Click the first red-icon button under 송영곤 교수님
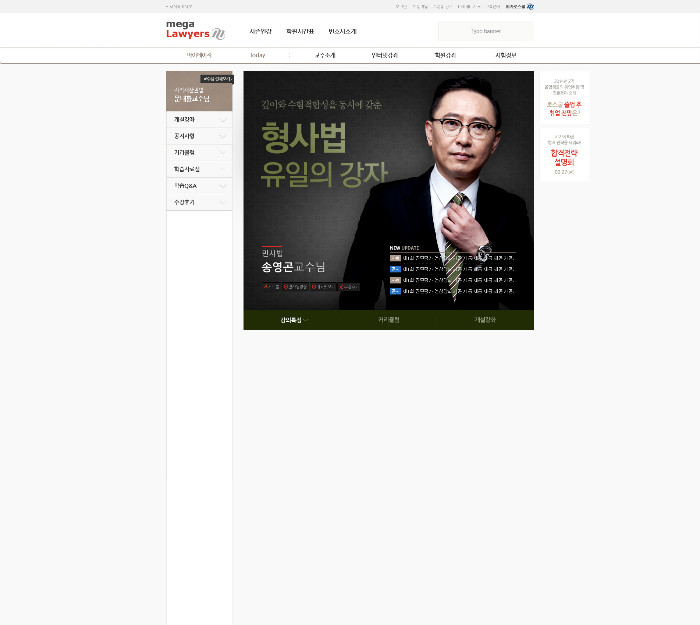Screen dimensions: 700x625 271,287
